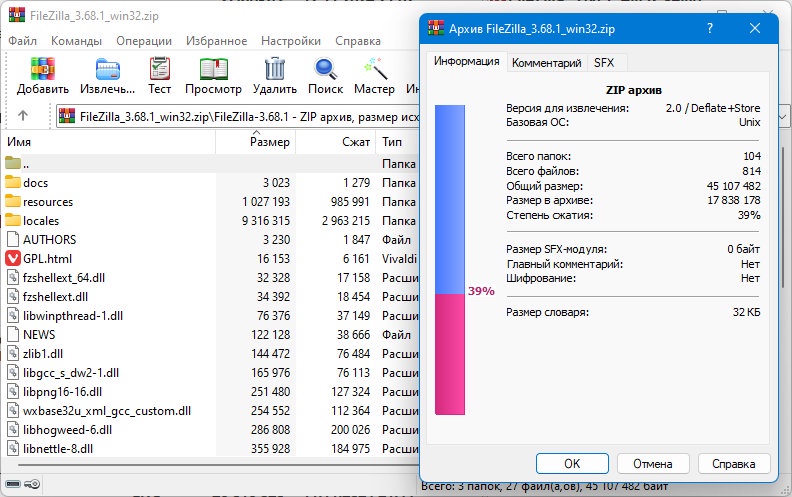Select the fzshellext.dll file name

point(55,296)
